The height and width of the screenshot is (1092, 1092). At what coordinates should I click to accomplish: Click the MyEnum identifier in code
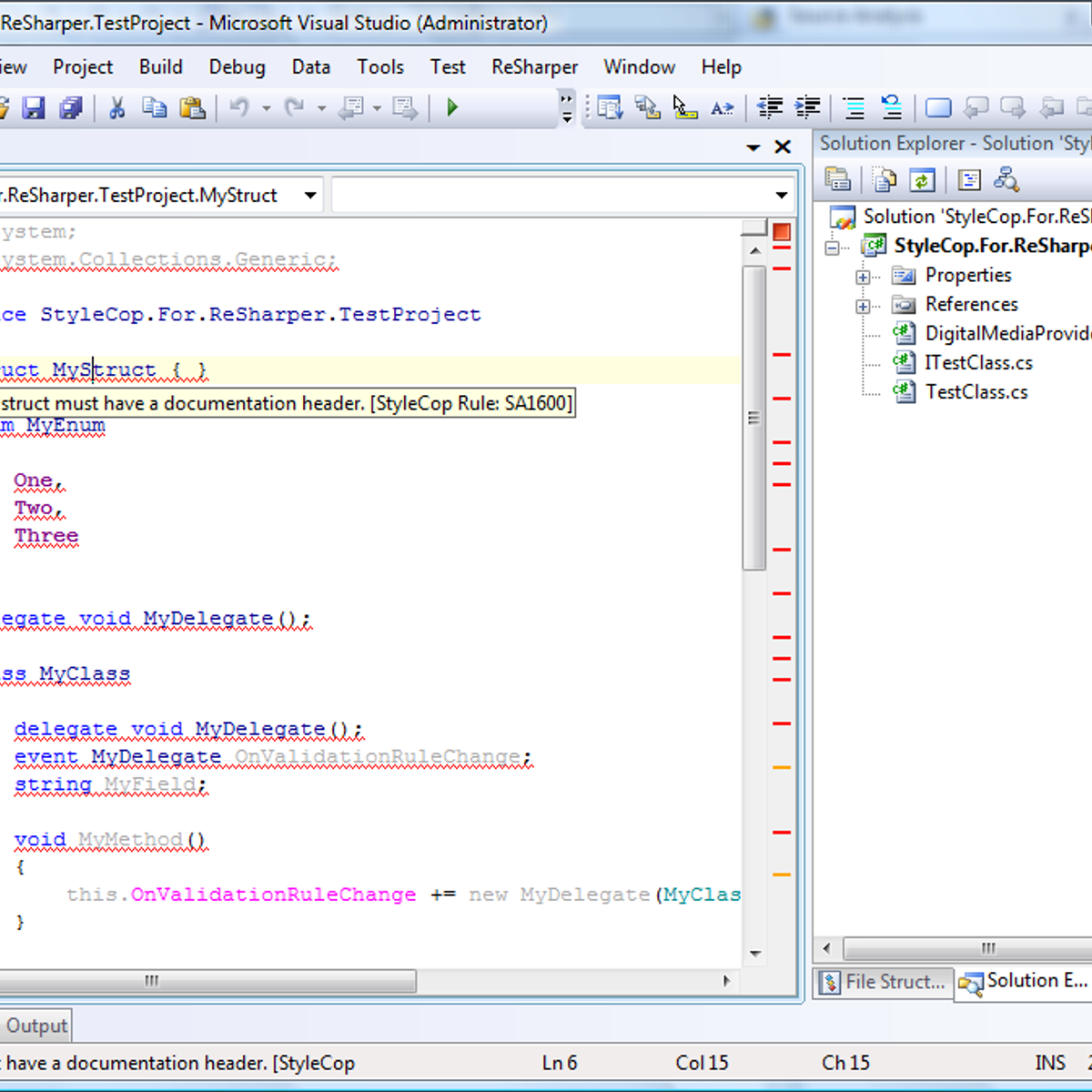[66, 426]
